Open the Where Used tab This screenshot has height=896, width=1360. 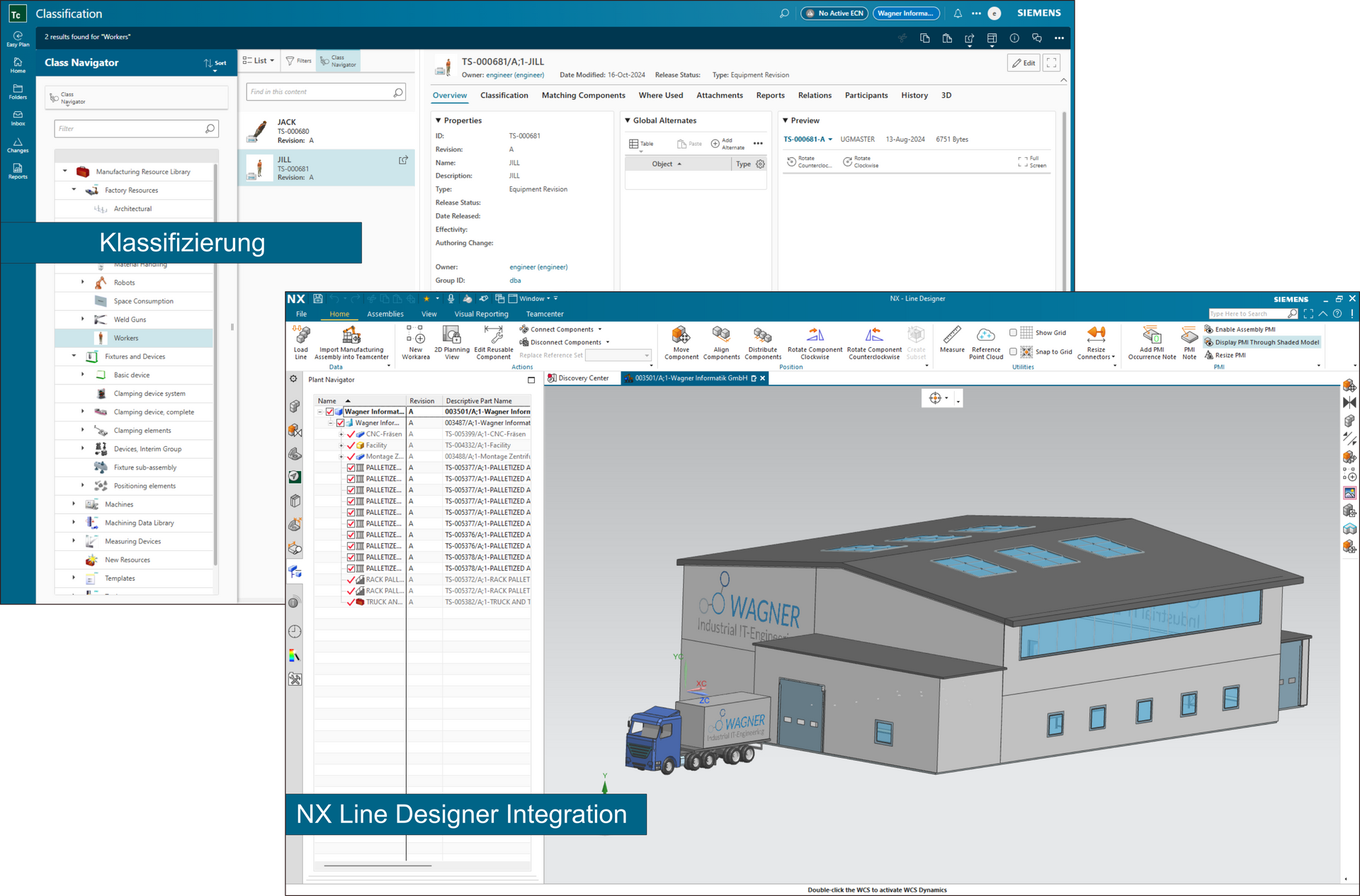tap(660, 96)
